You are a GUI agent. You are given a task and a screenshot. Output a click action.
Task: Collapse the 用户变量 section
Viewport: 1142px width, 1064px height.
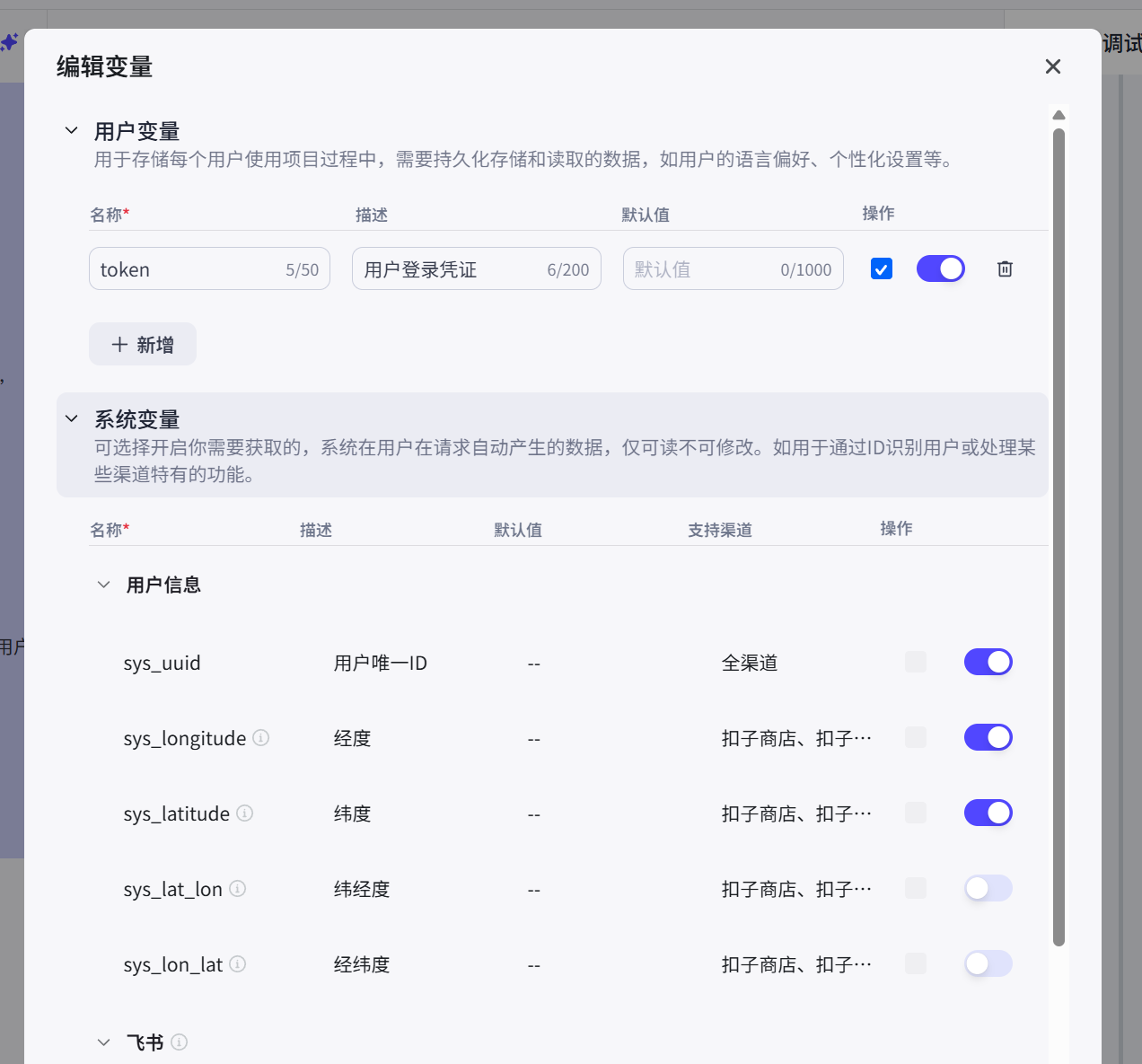pyautogui.click(x=71, y=129)
